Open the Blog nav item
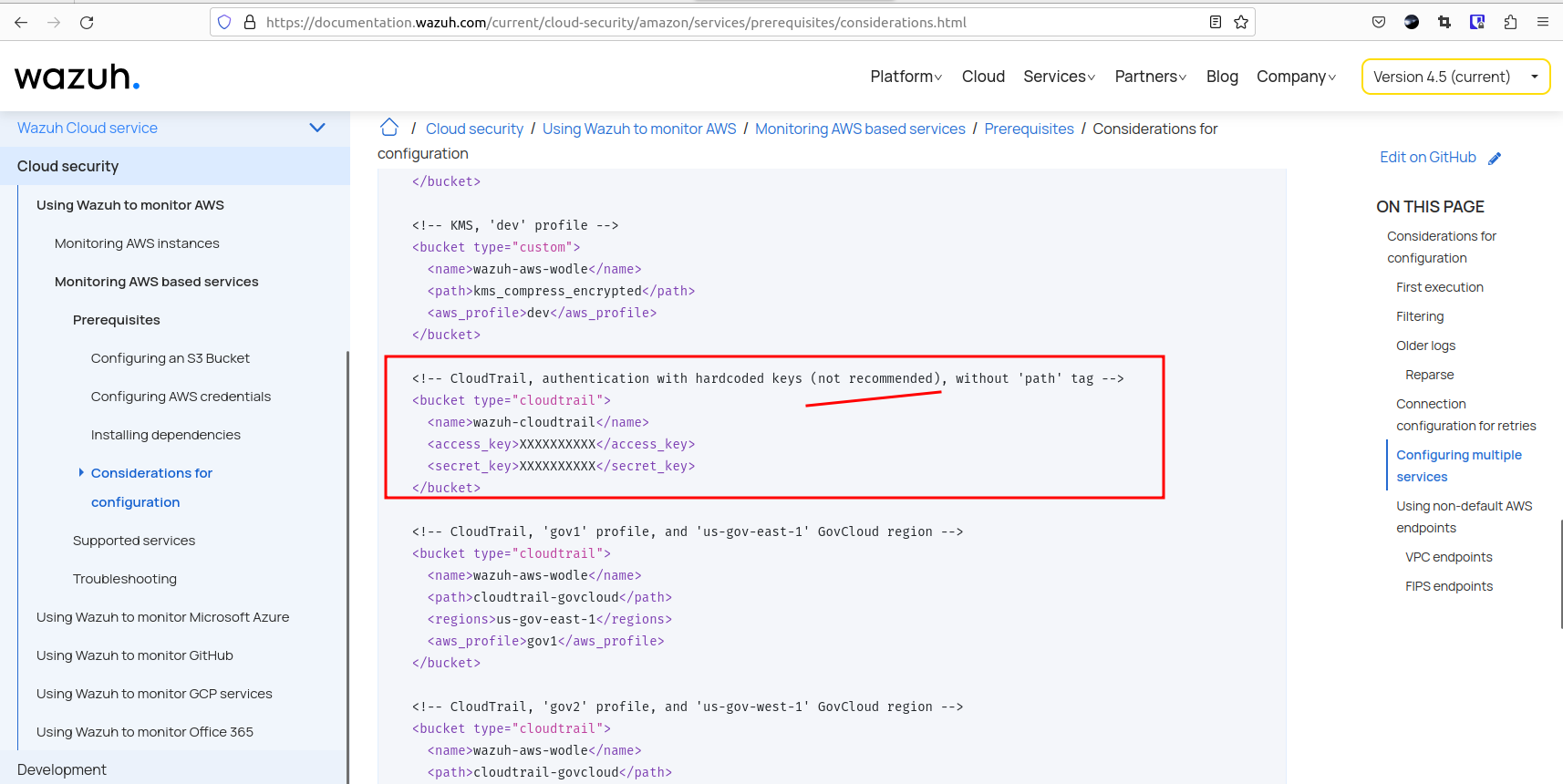Screen dimensions: 1563x784 click(1222, 77)
